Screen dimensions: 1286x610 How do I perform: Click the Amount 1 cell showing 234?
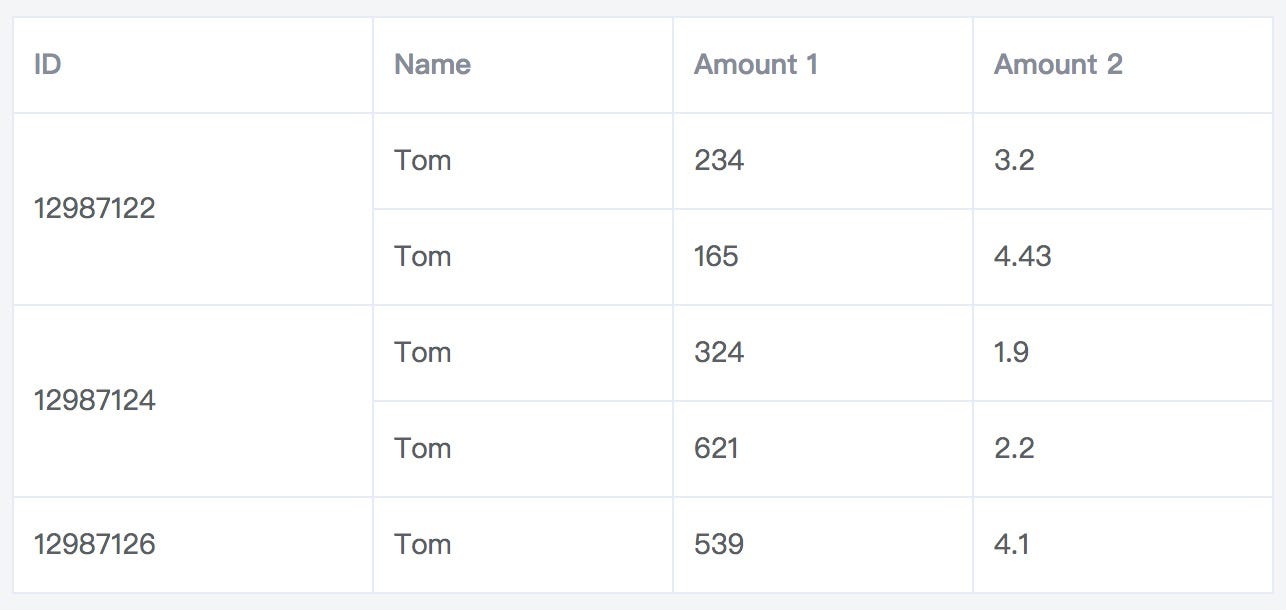[x=823, y=161]
